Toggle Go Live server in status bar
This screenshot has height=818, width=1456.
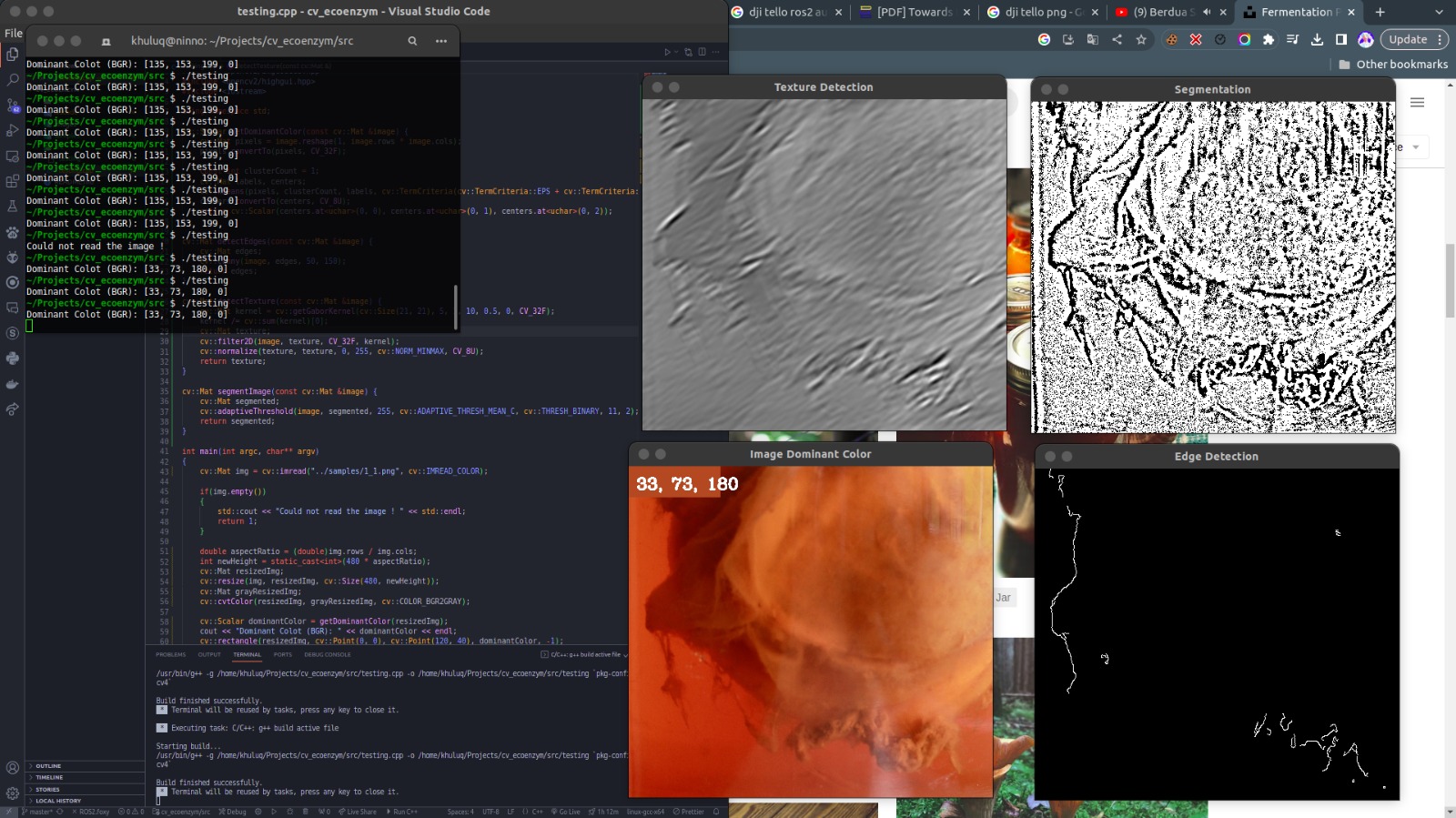click(x=565, y=812)
